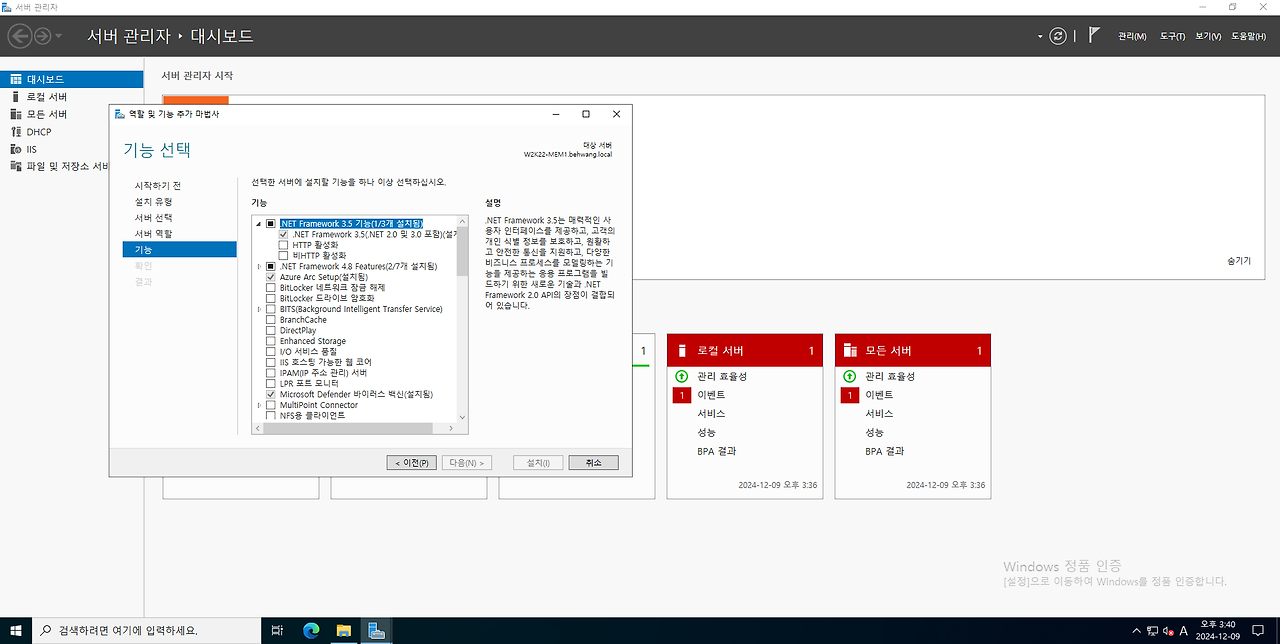Open the taskbar notification center icon
The image size is (1280, 644).
point(1259,631)
